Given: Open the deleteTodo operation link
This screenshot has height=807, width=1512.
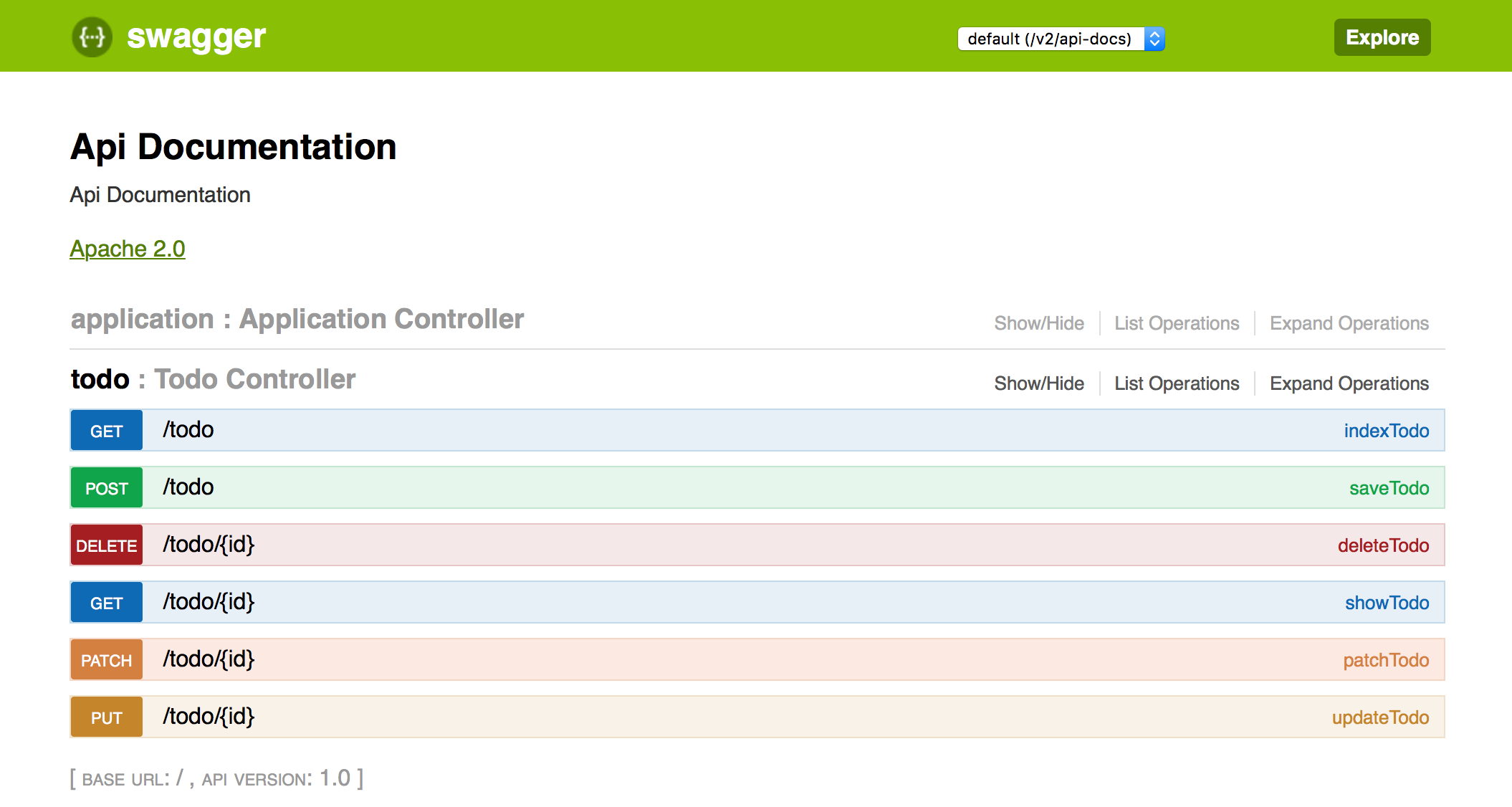Looking at the screenshot, I should click(1384, 545).
